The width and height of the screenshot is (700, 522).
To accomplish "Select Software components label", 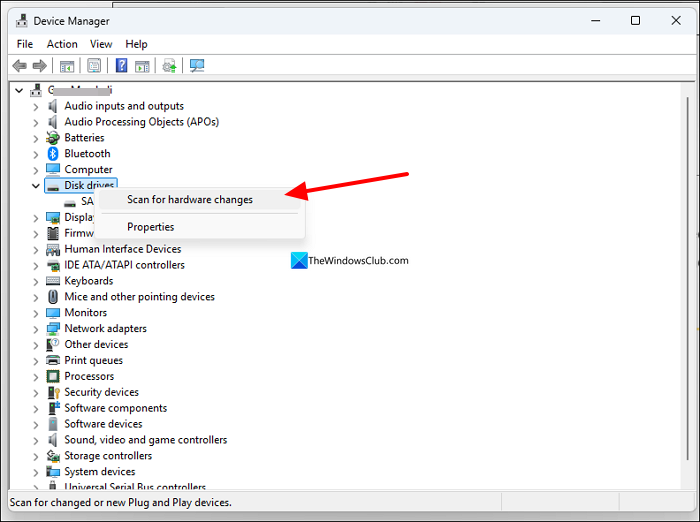I will pos(116,408).
